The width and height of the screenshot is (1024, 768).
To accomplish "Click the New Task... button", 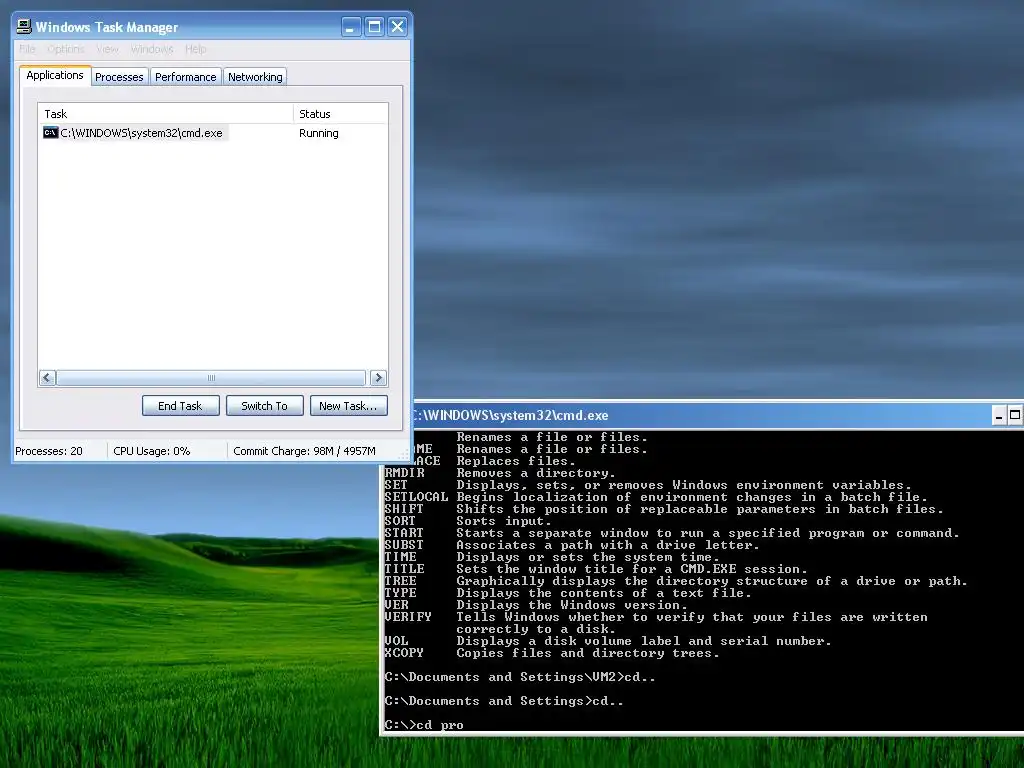I will pyautogui.click(x=348, y=406).
